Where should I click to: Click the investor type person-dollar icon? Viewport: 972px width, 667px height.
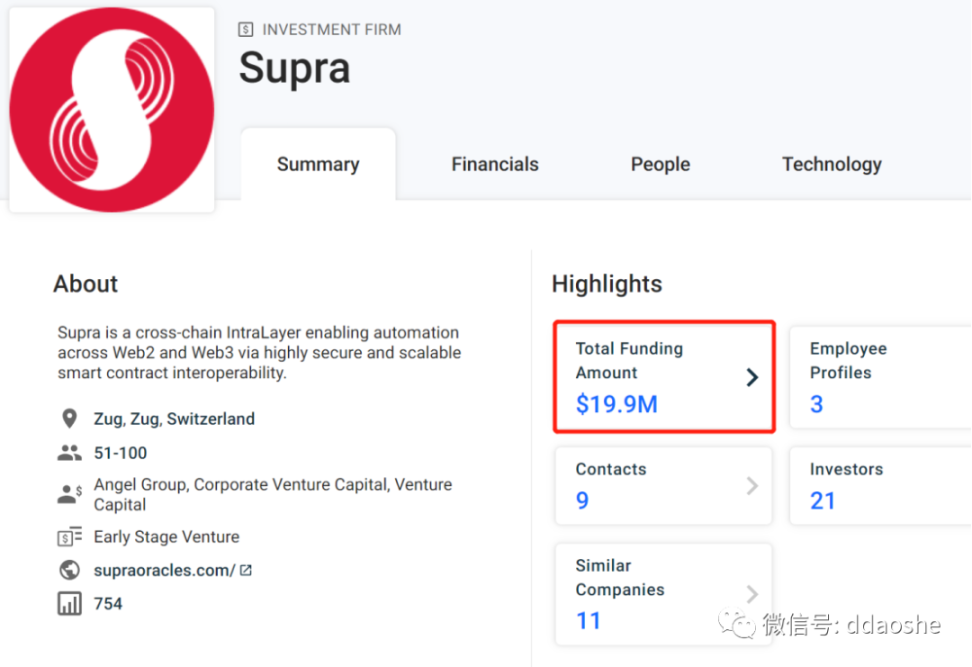[69, 494]
